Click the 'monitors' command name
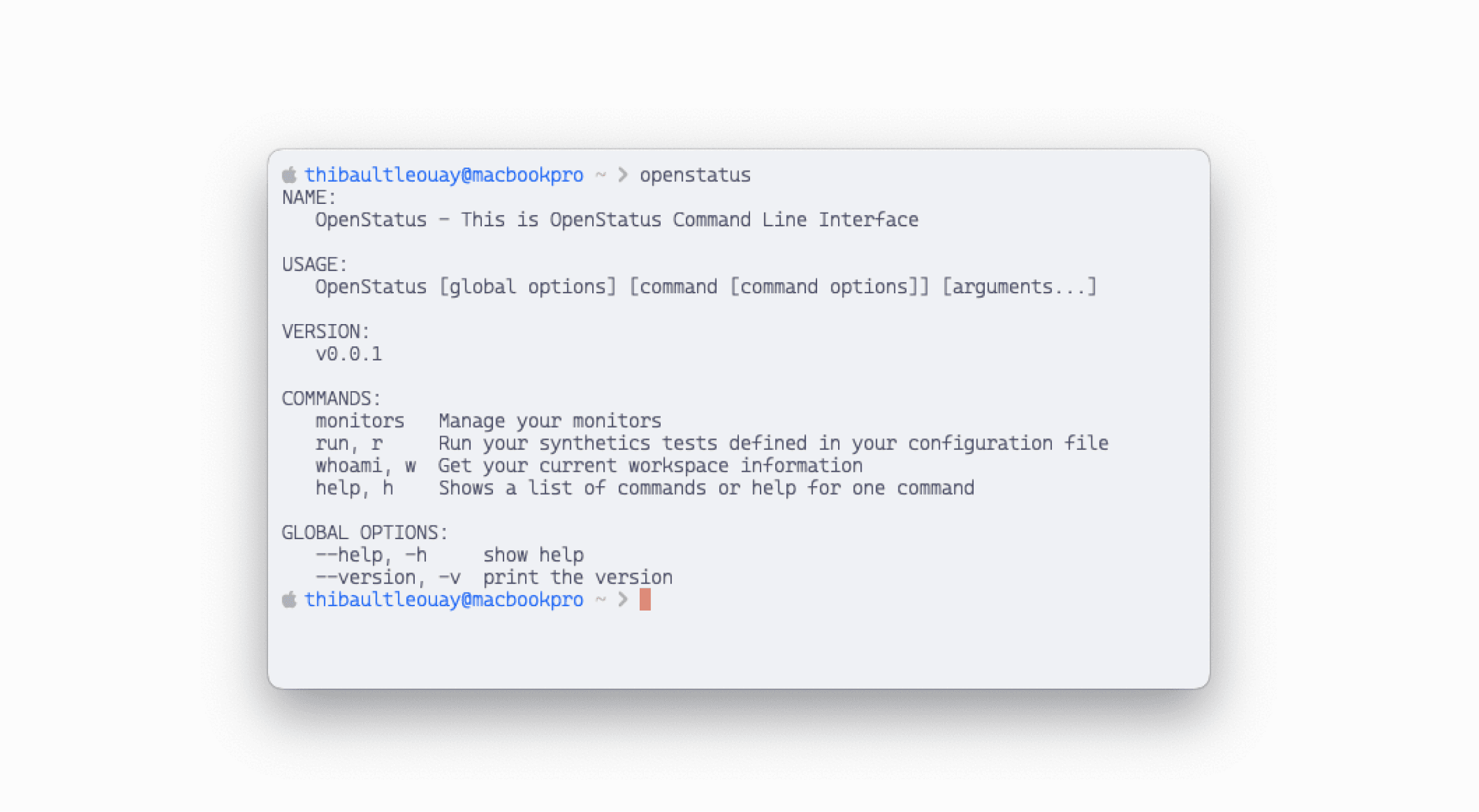The height and width of the screenshot is (812, 1479). click(360, 421)
